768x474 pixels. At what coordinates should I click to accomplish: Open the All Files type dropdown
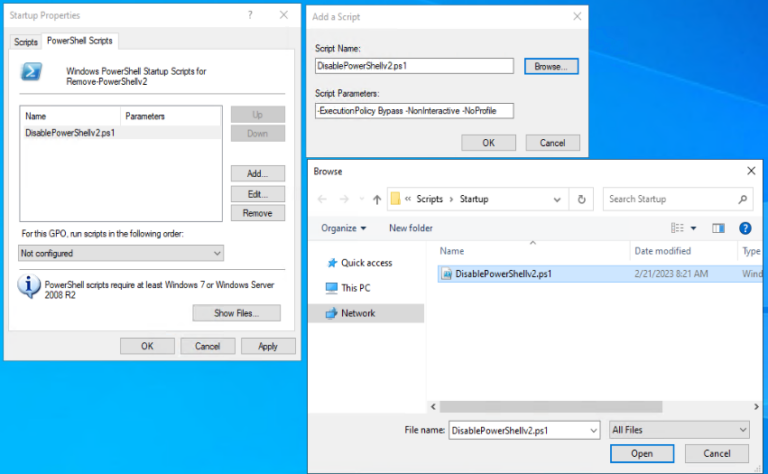679,430
